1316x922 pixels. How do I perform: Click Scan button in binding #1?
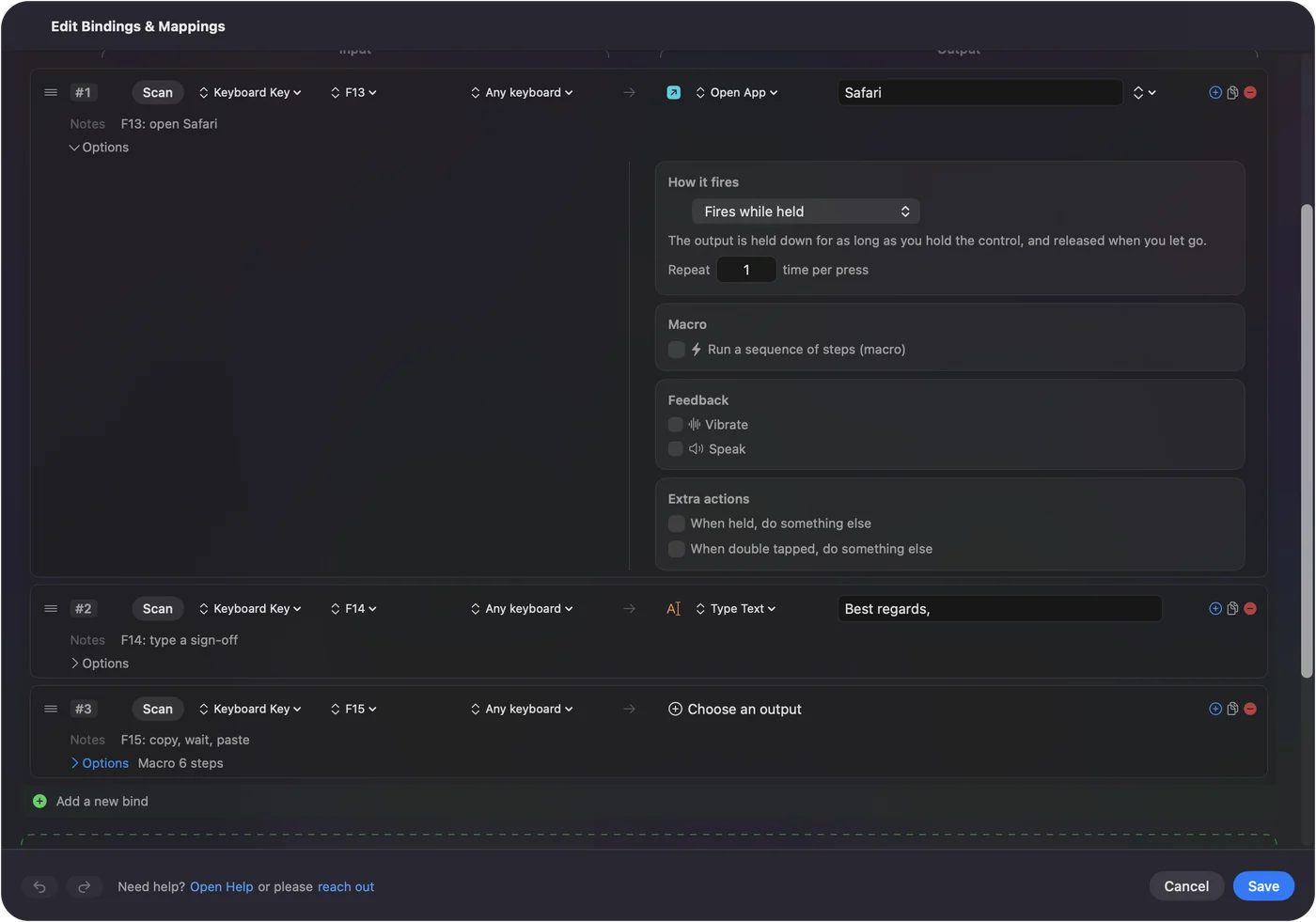point(158,92)
